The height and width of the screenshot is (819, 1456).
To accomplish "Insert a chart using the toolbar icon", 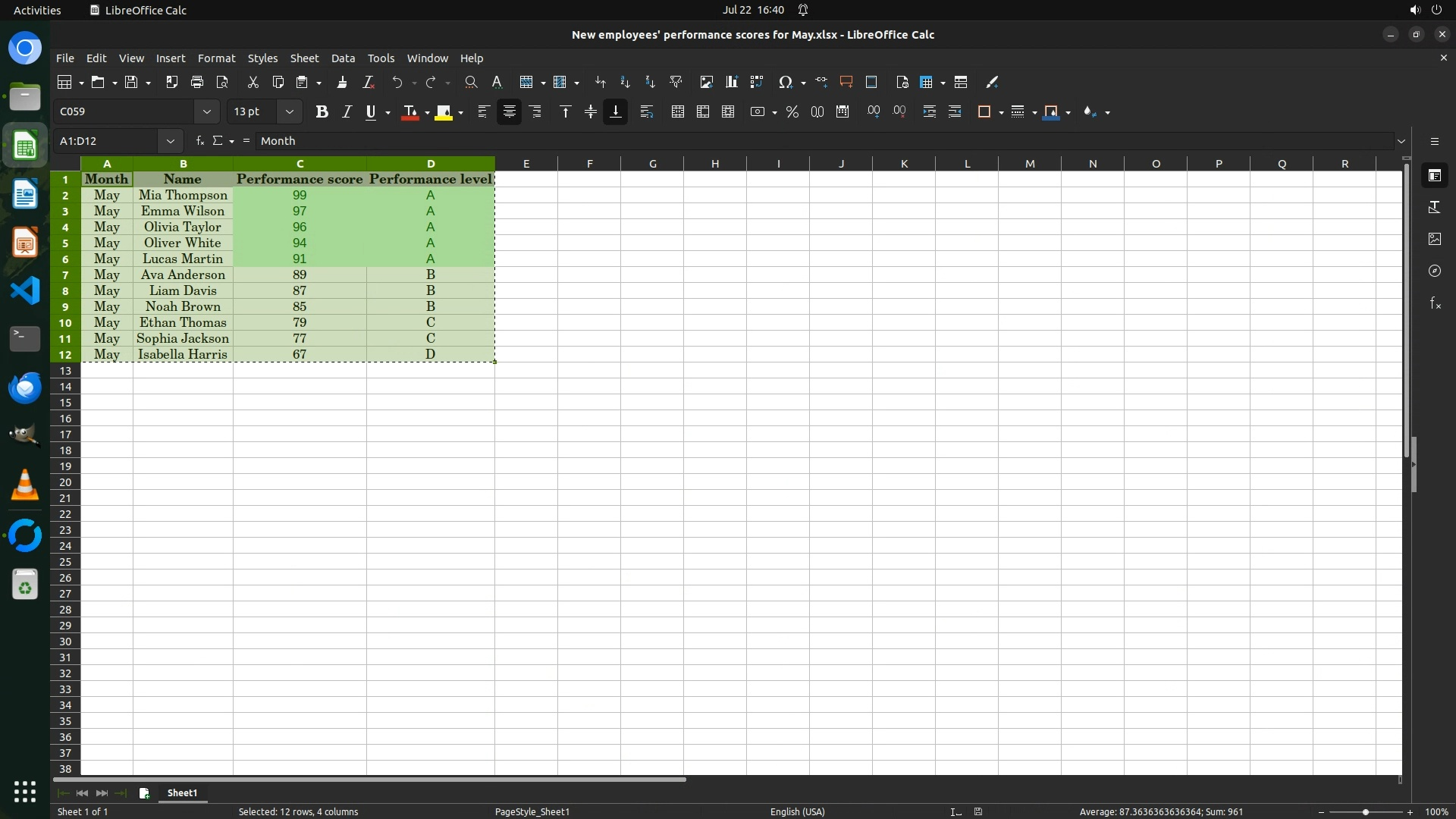I will 731,82.
